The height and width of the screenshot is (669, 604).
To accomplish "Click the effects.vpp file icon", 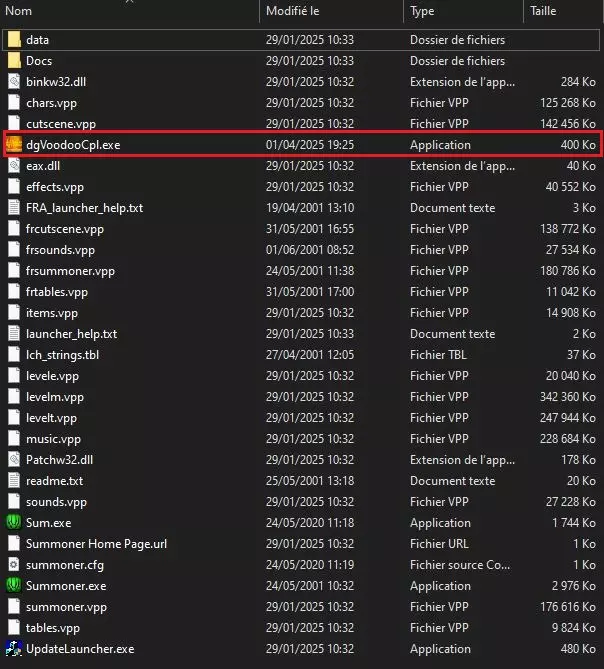I will [x=14, y=186].
